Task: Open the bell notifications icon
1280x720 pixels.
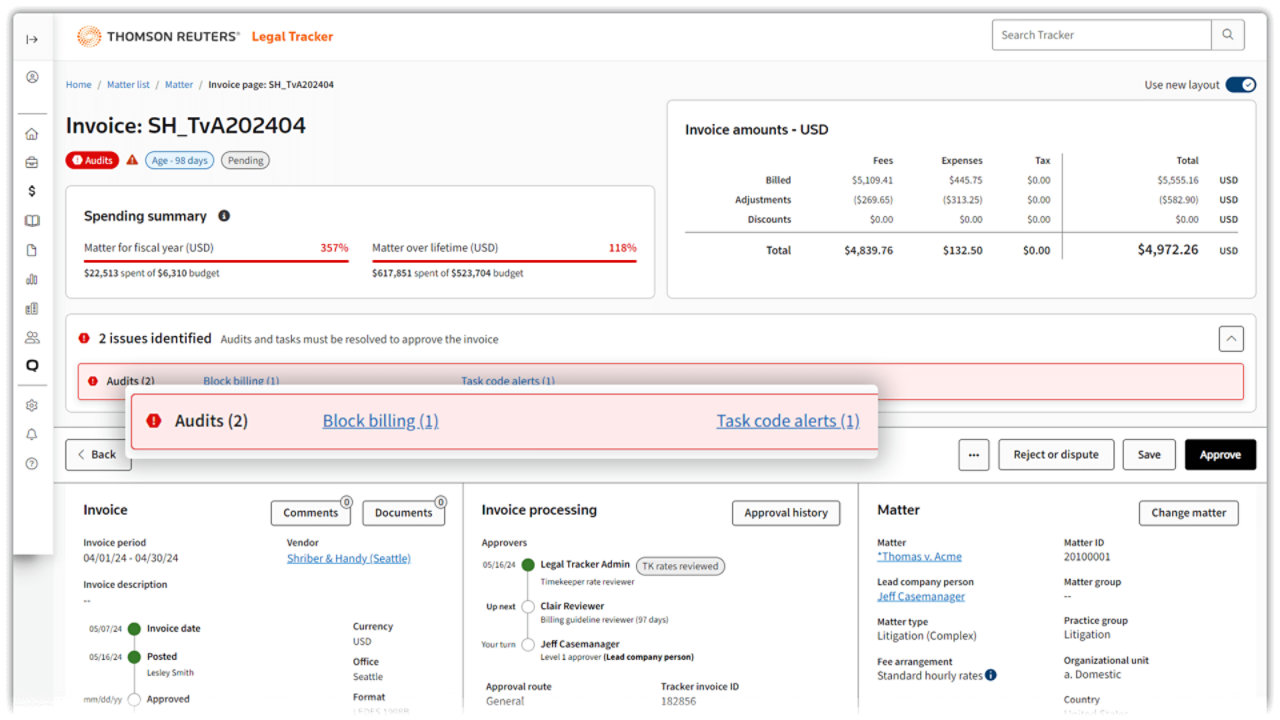Action: 32,435
